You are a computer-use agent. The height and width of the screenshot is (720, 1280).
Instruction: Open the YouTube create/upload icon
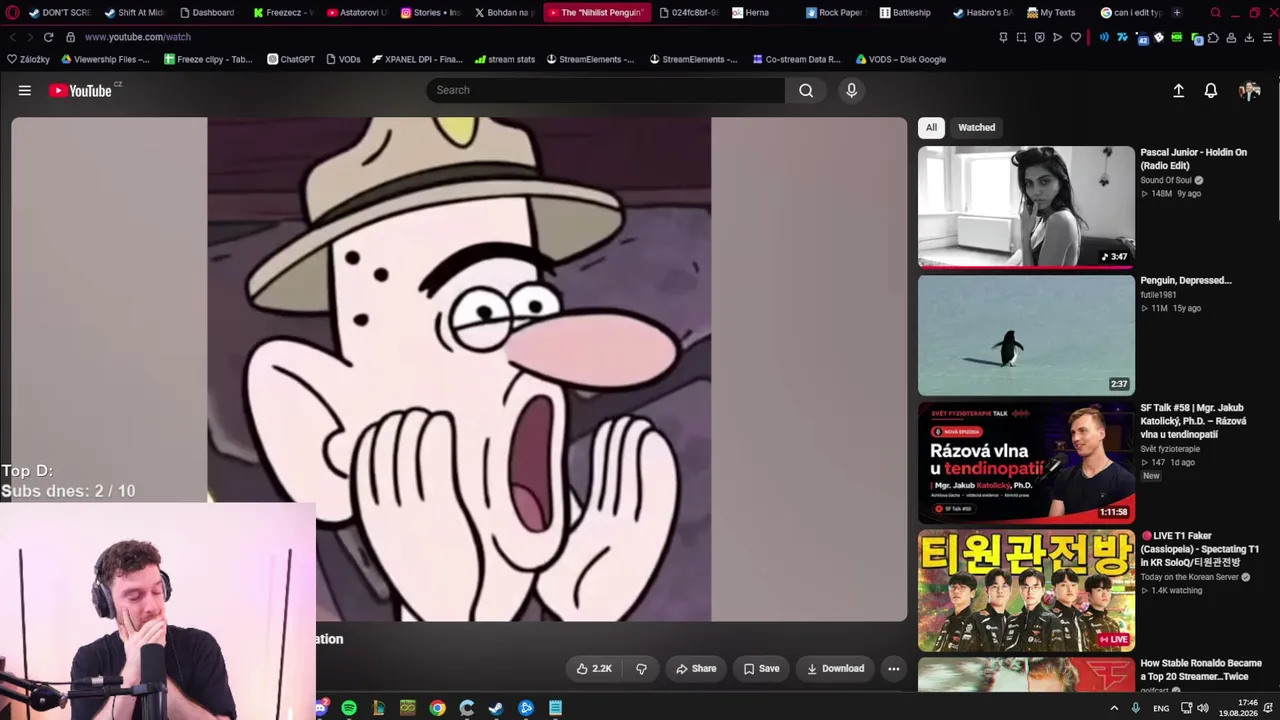pyautogui.click(x=1178, y=91)
